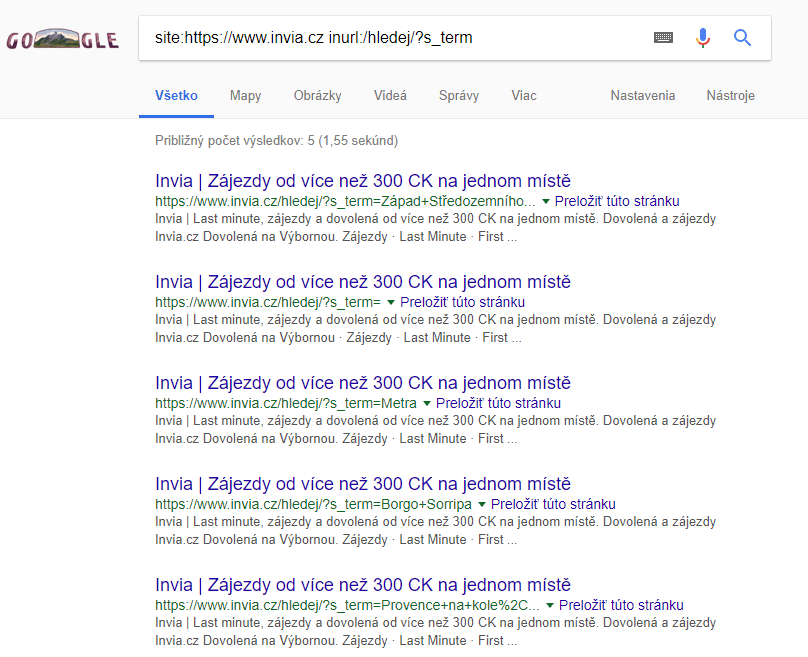The width and height of the screenshot is (808, 657).
Task: Expand dropdown arrow beside Borgo+Sorripa URL
Action: pos(482,504)
